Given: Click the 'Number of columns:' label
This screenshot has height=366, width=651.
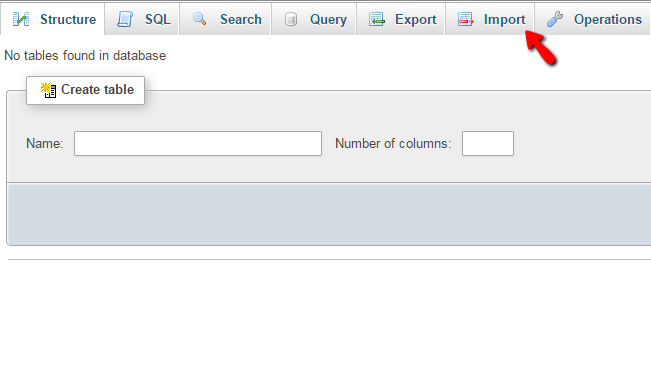Looking at the screenshot, I should tap(393, 144).
